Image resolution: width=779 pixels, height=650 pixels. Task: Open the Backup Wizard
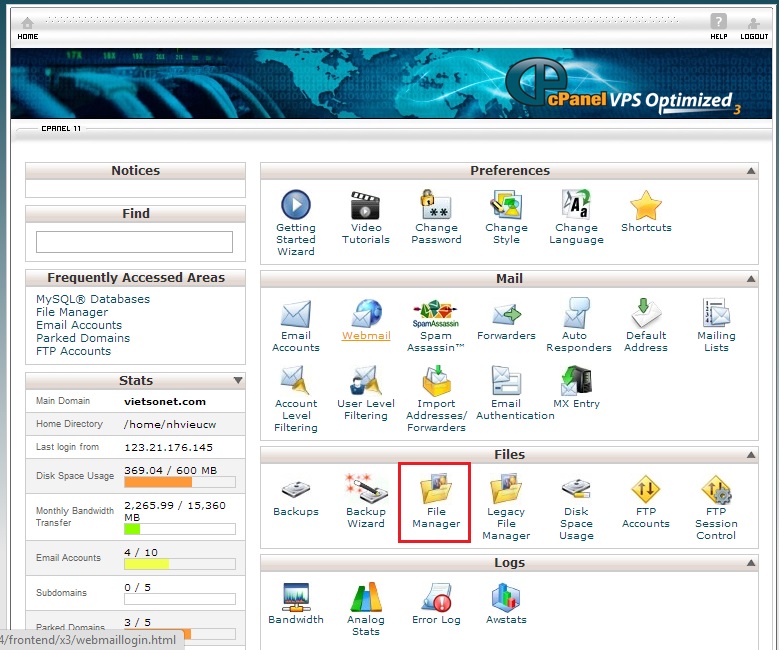tap(366, 501)
